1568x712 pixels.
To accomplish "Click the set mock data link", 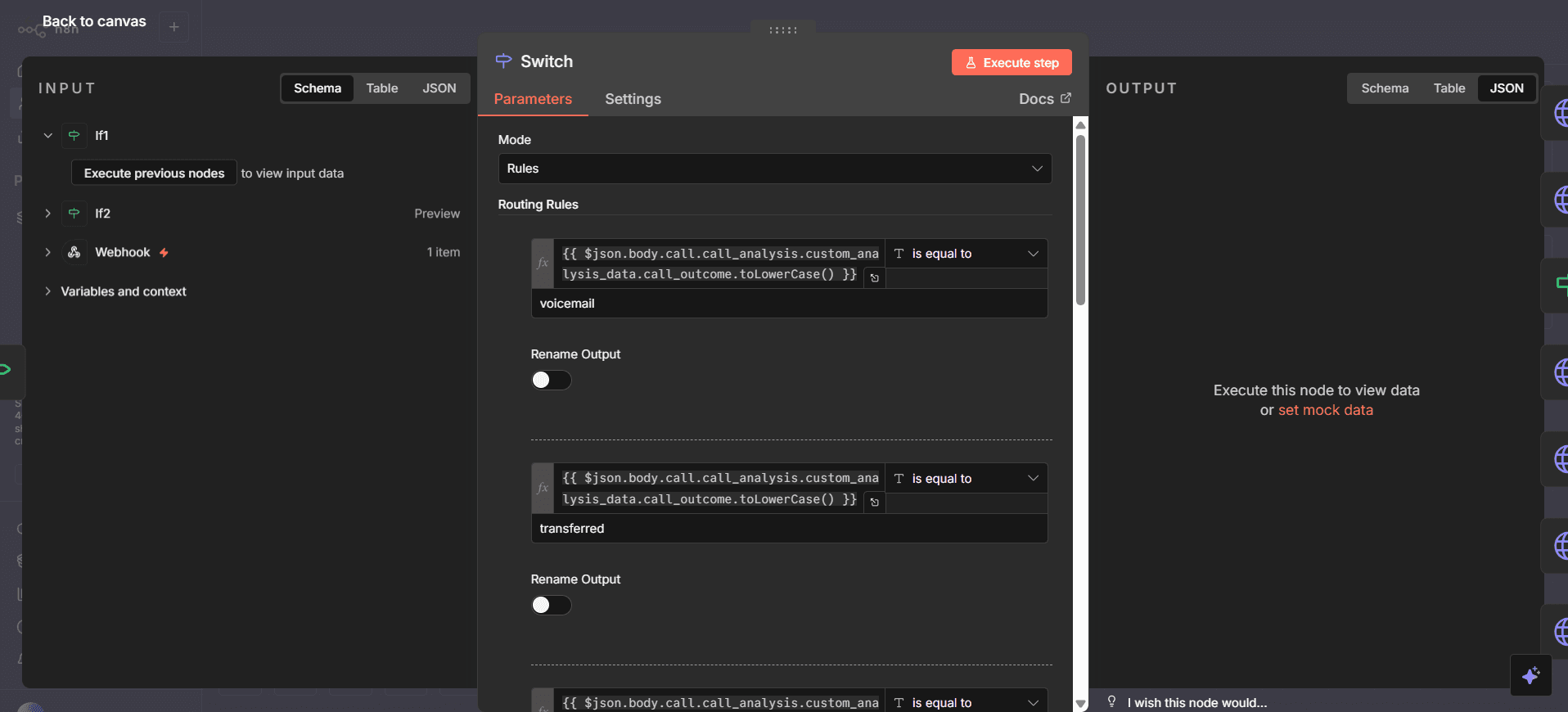I will [x=1326, y=410].
